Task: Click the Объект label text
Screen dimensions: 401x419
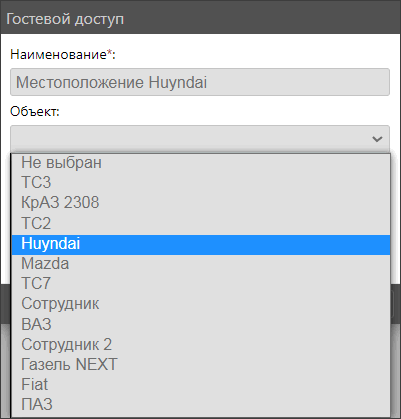Action: pyautogui.click(x=35, y=111)
